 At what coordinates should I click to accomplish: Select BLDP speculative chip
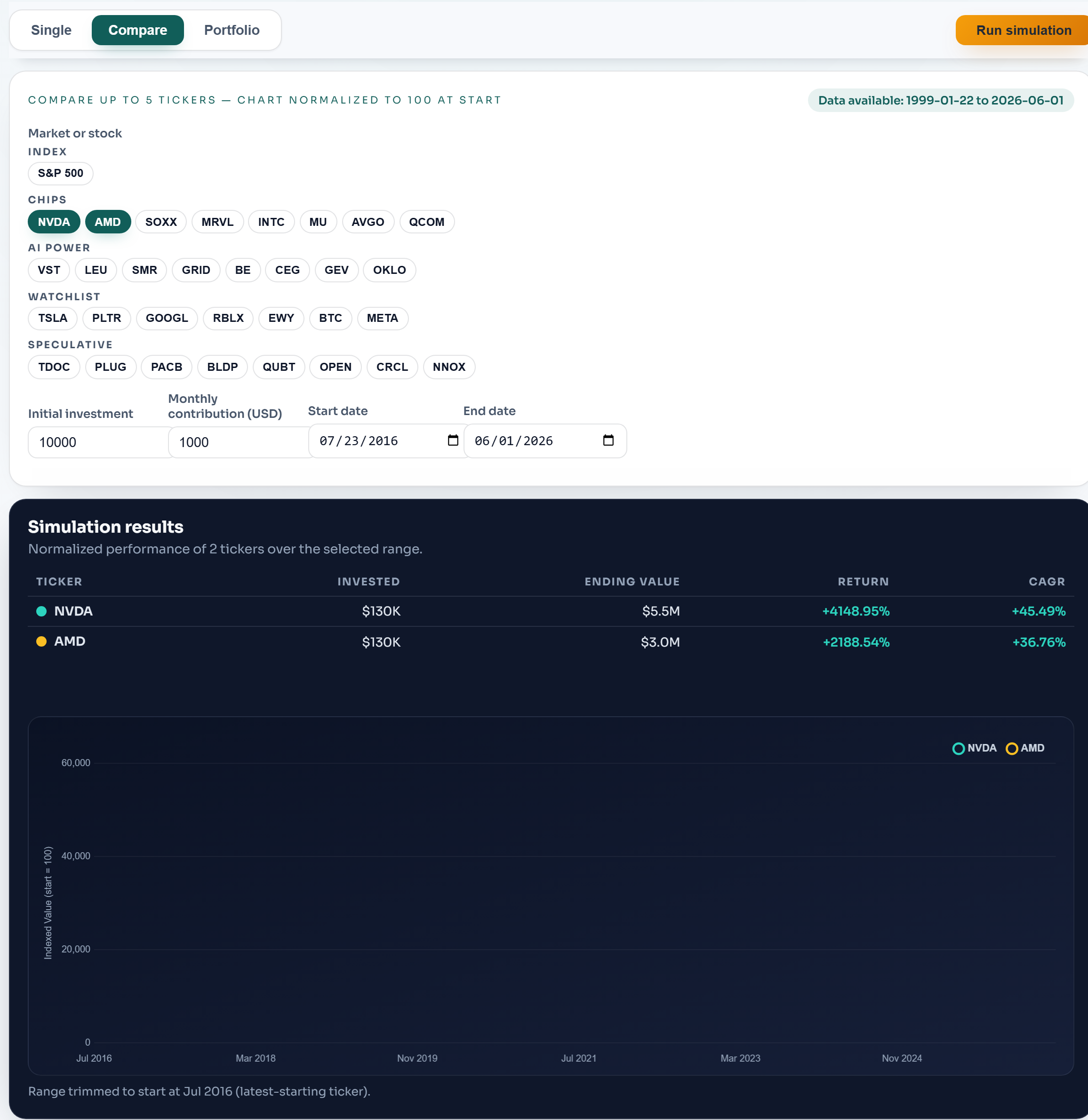(x=222, y=367)
